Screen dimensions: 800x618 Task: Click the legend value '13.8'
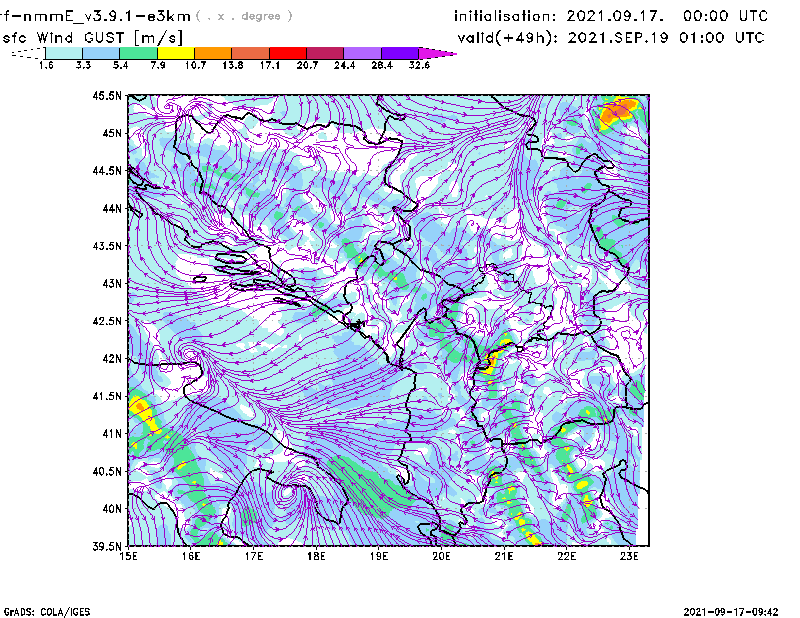pos(233,65)
